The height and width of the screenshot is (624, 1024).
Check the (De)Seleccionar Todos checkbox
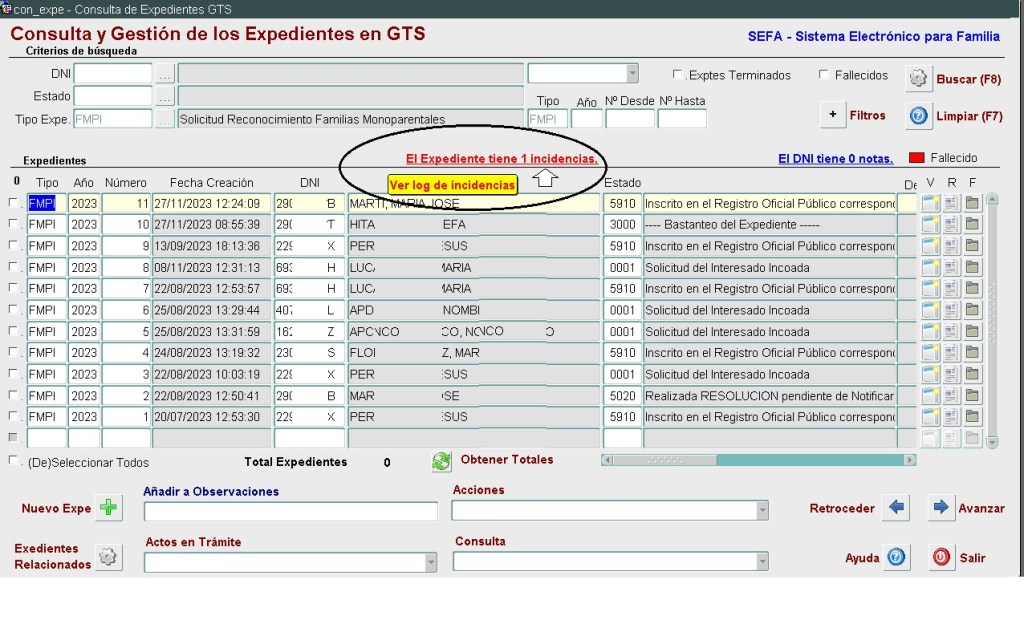[14, 462]
